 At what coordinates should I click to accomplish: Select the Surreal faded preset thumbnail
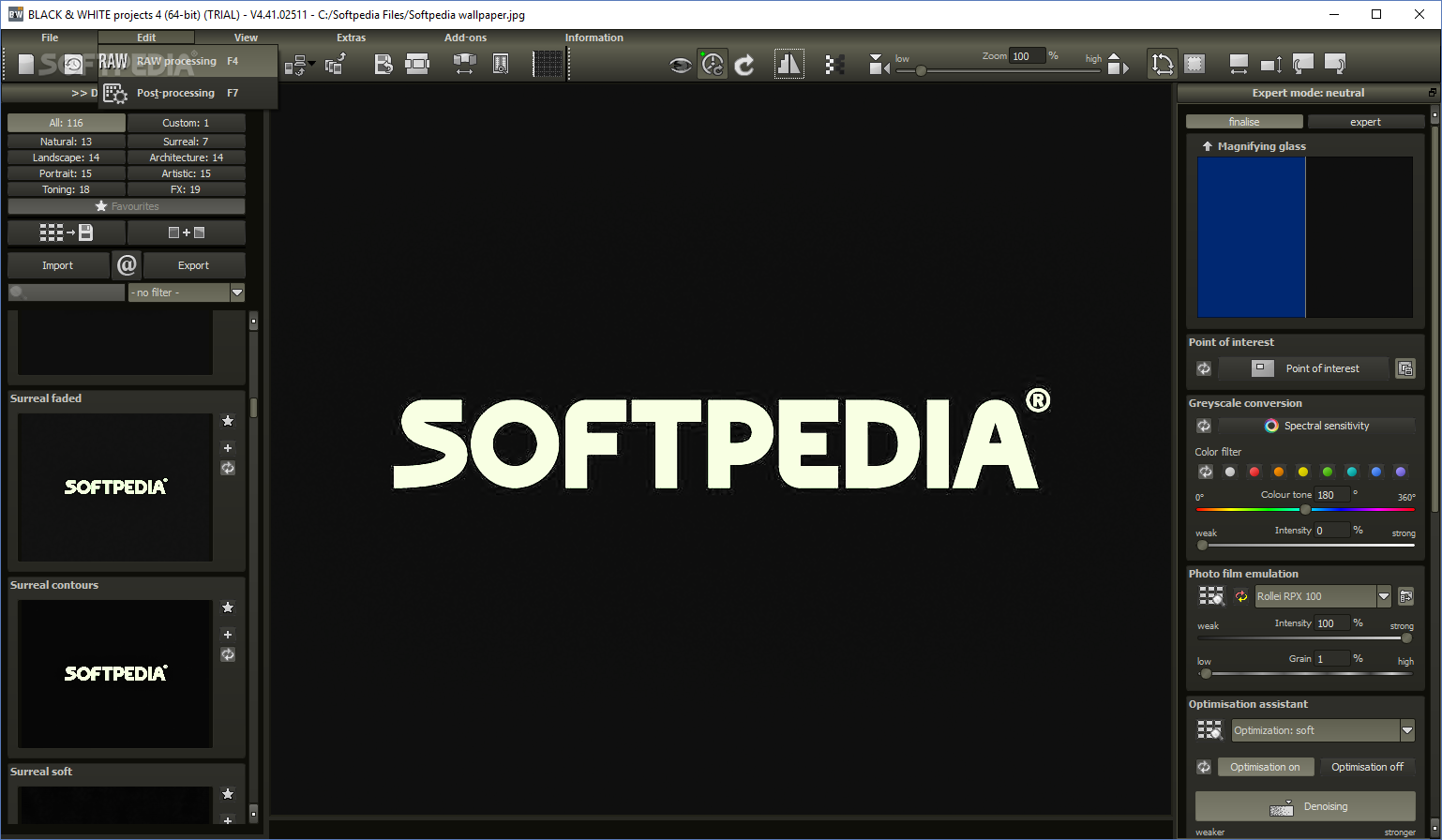[x=115, y=487]
